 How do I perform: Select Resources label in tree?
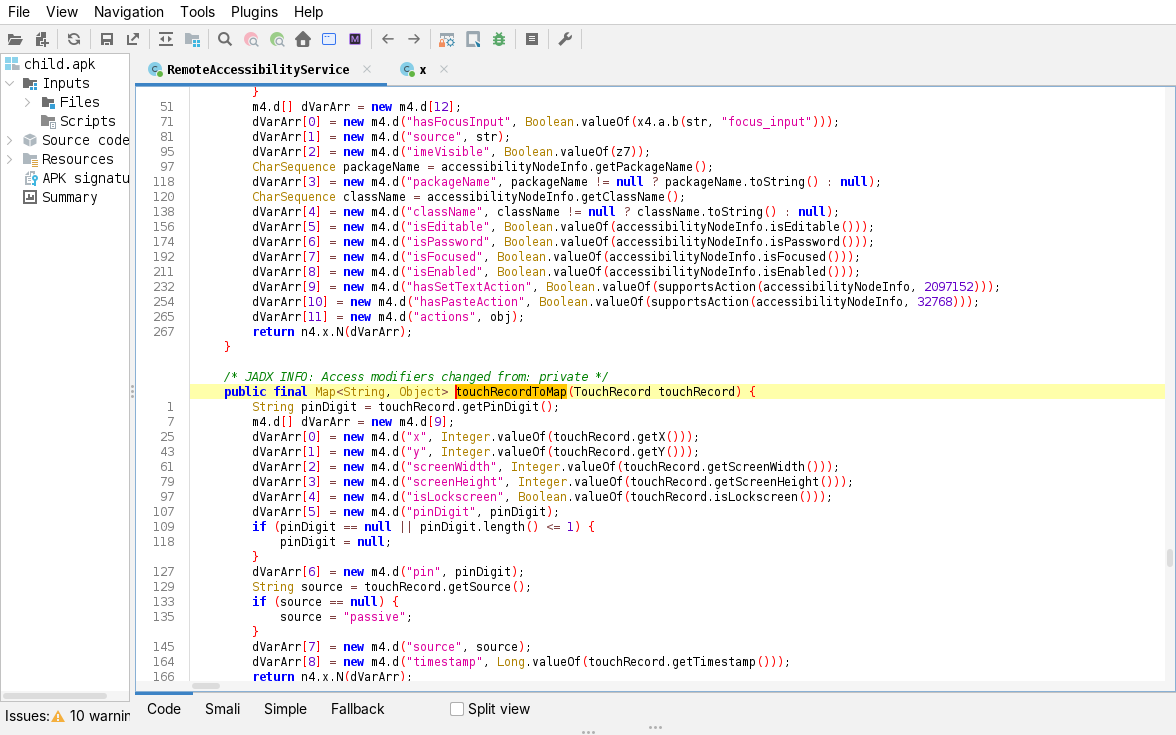pyautogui.click(x=77, y=159)
